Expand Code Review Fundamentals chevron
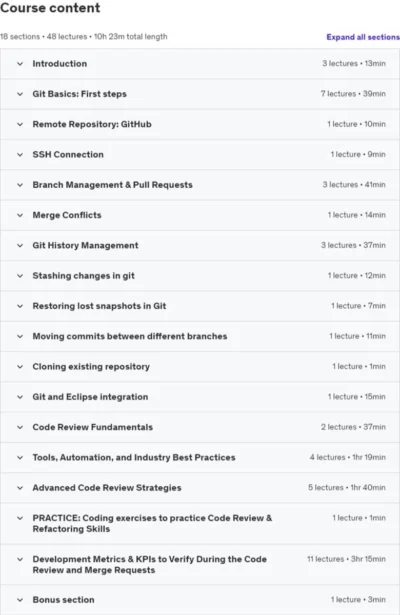This screenshot has height=615, width=400. [x=20, y=427]
